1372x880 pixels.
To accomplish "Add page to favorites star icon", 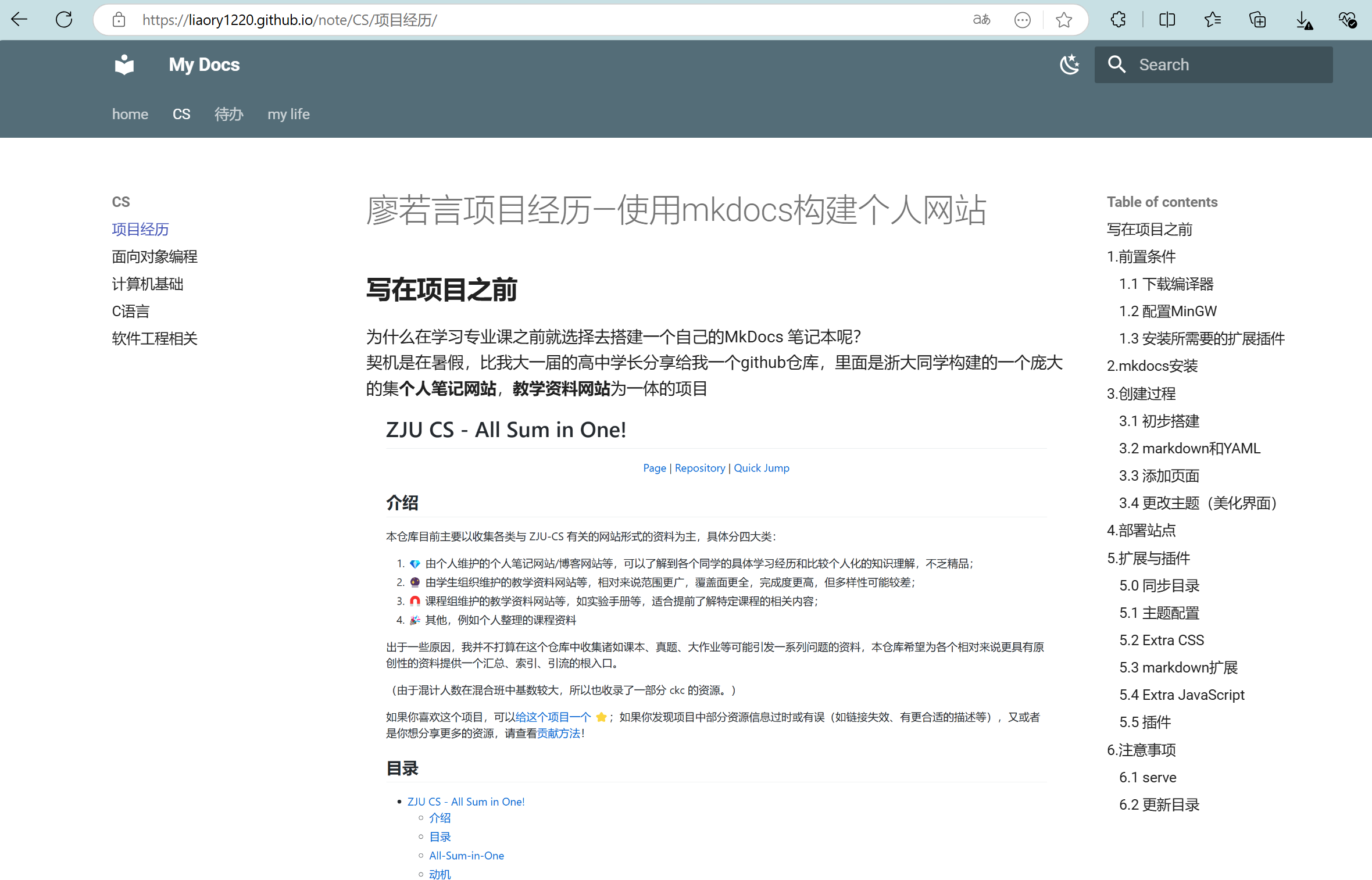I will pos(1064,20).
